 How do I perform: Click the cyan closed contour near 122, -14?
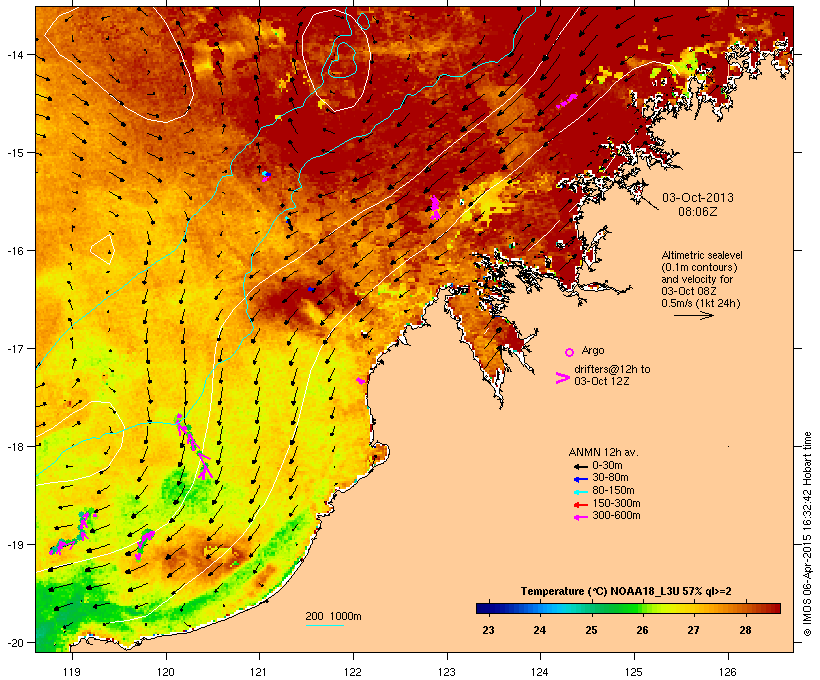pos(343,59)
